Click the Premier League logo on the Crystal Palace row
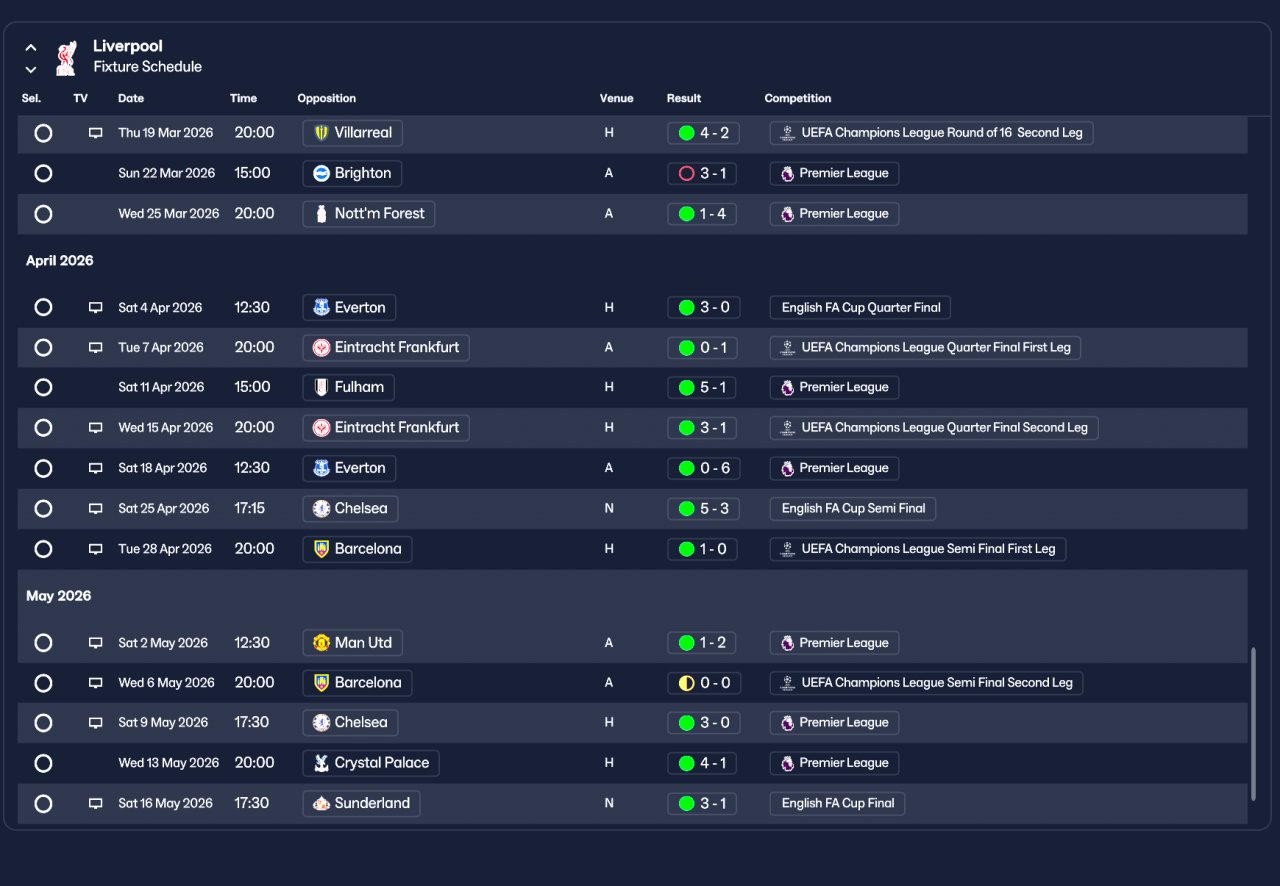This screenshot has width=1280, height=886. click(x=787, y=763)
